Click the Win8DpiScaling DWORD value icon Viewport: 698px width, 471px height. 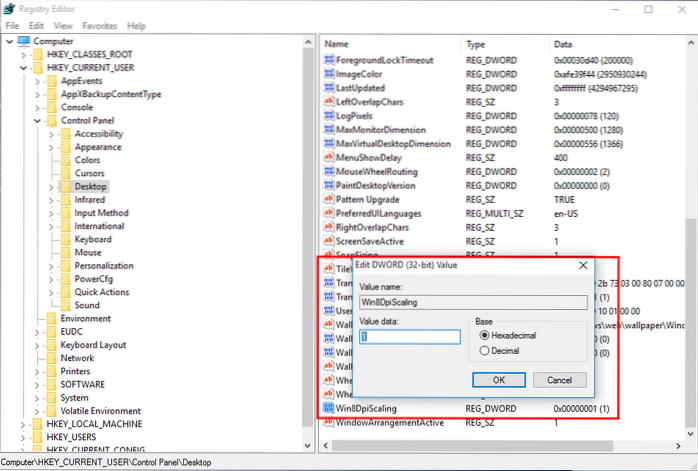(x=329, y=409)
